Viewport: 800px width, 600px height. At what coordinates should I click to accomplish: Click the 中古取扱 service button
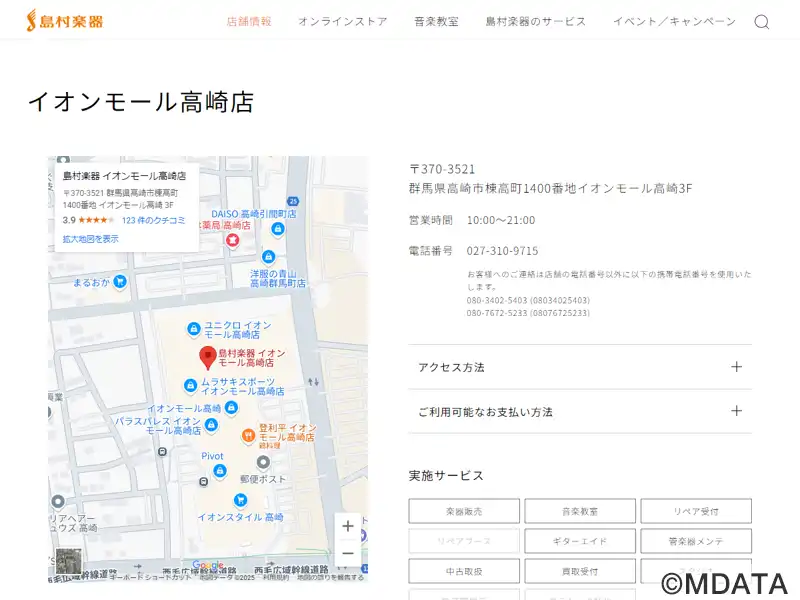464,571
